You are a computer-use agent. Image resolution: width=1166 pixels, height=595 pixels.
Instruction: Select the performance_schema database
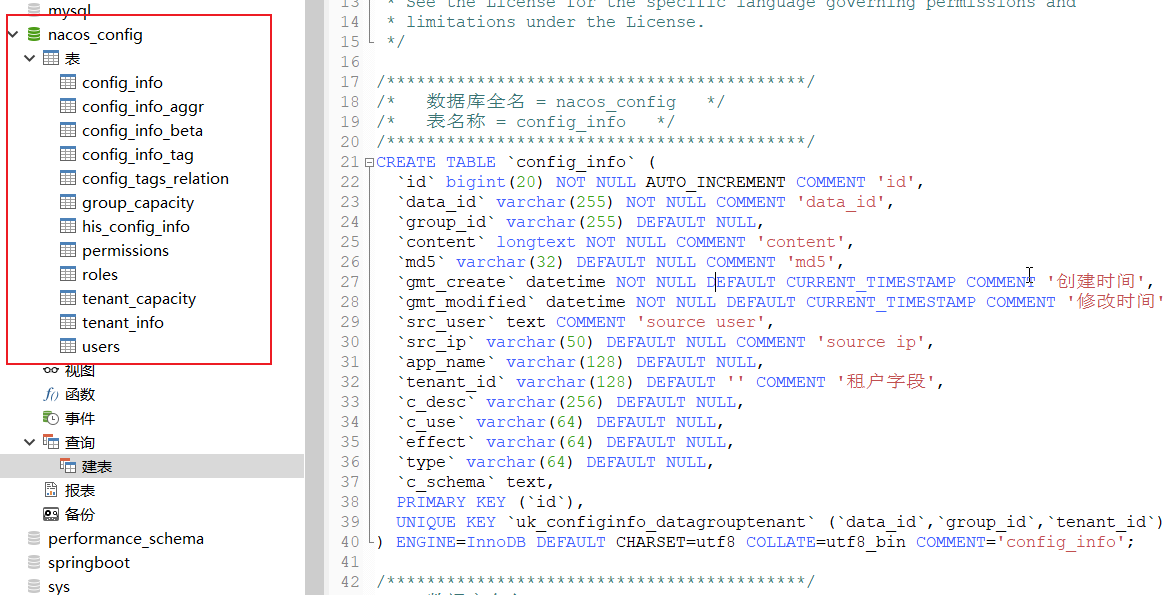(x=126, y=538)
